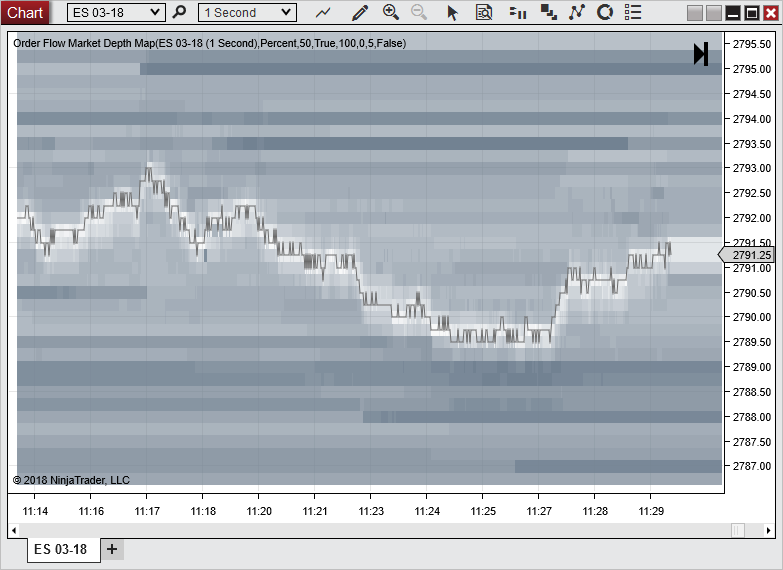
Task: Open the Strategies icon
Action: tap(576, 12)
